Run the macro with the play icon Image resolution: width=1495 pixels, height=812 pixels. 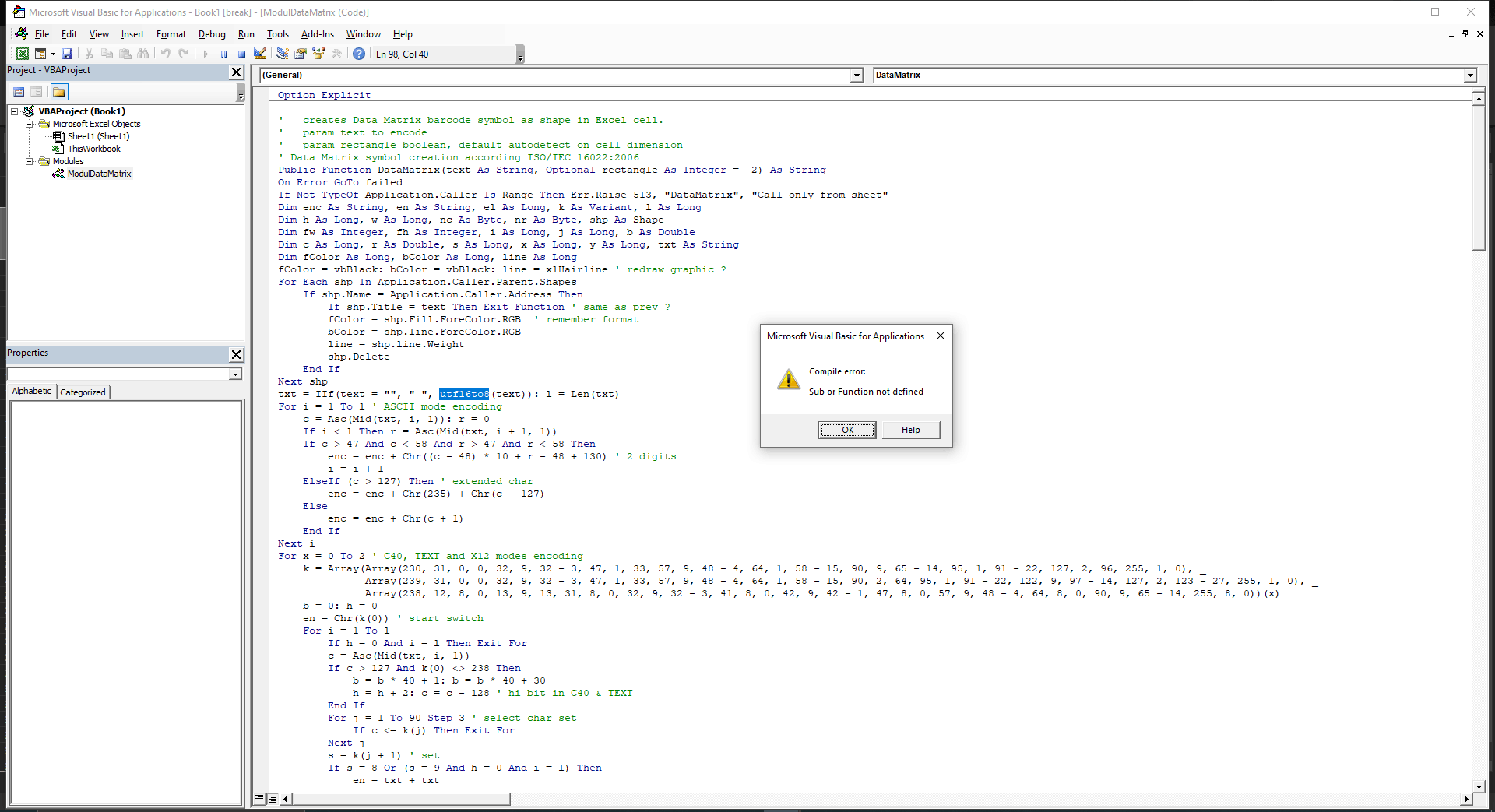pyautogui.click(x=206, y=54)
